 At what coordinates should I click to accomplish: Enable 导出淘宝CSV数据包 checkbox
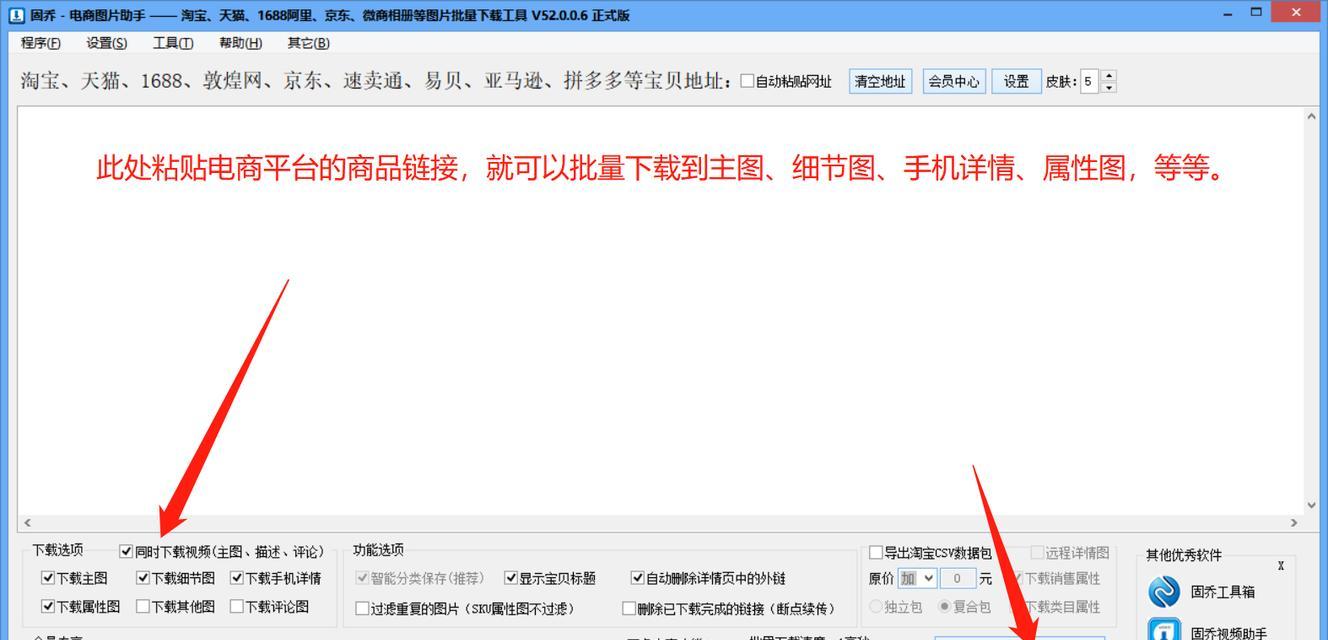876,552
